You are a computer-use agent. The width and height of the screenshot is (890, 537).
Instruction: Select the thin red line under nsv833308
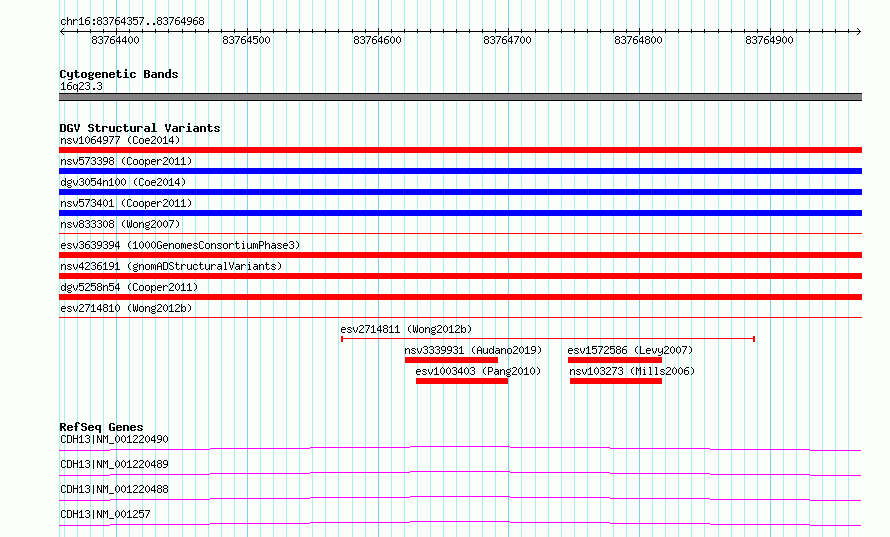460,233
